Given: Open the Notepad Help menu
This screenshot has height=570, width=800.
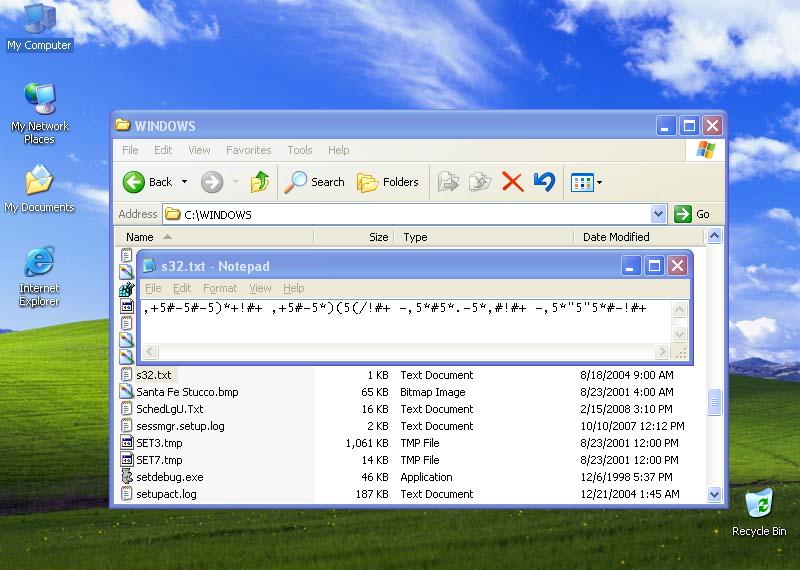Looking at the screenshot, I should 293,288.
